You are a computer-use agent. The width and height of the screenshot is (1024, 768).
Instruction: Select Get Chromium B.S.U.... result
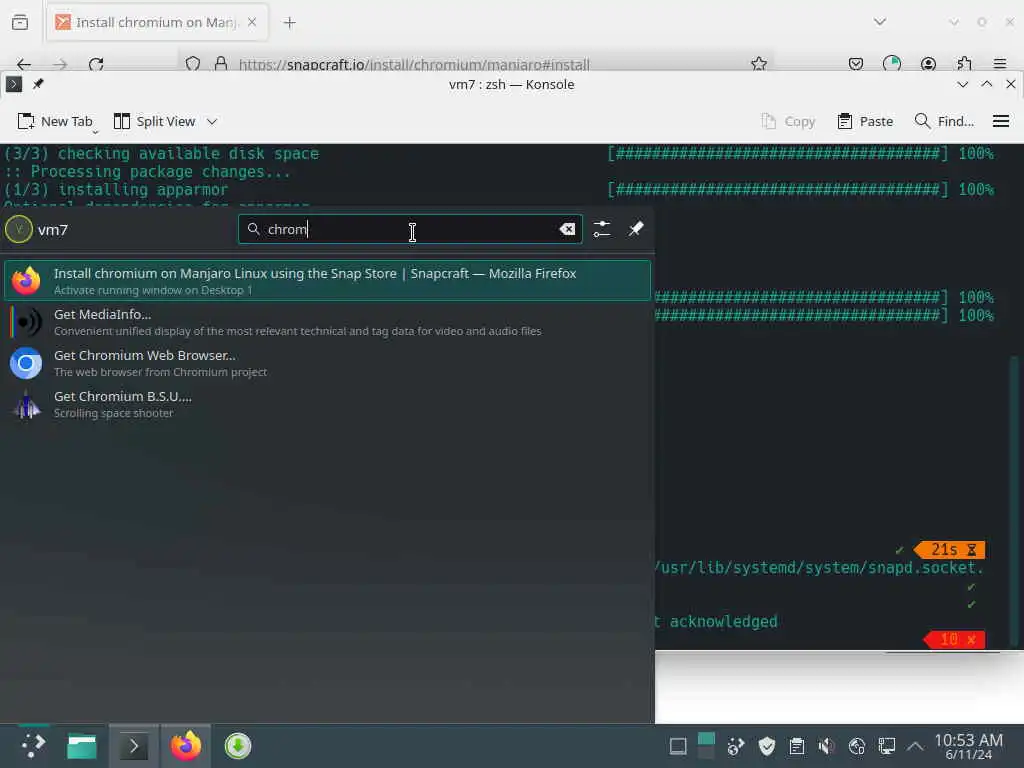(327, 404)
